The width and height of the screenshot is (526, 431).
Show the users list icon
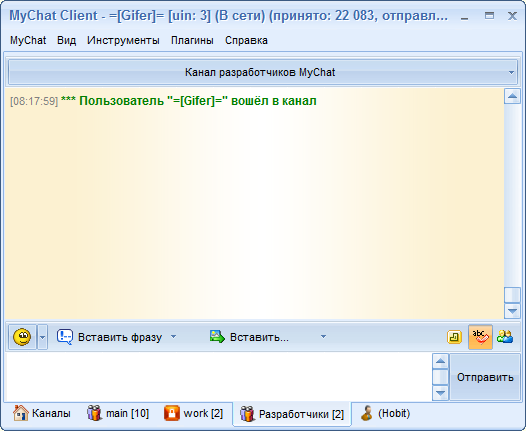[505, 337]
